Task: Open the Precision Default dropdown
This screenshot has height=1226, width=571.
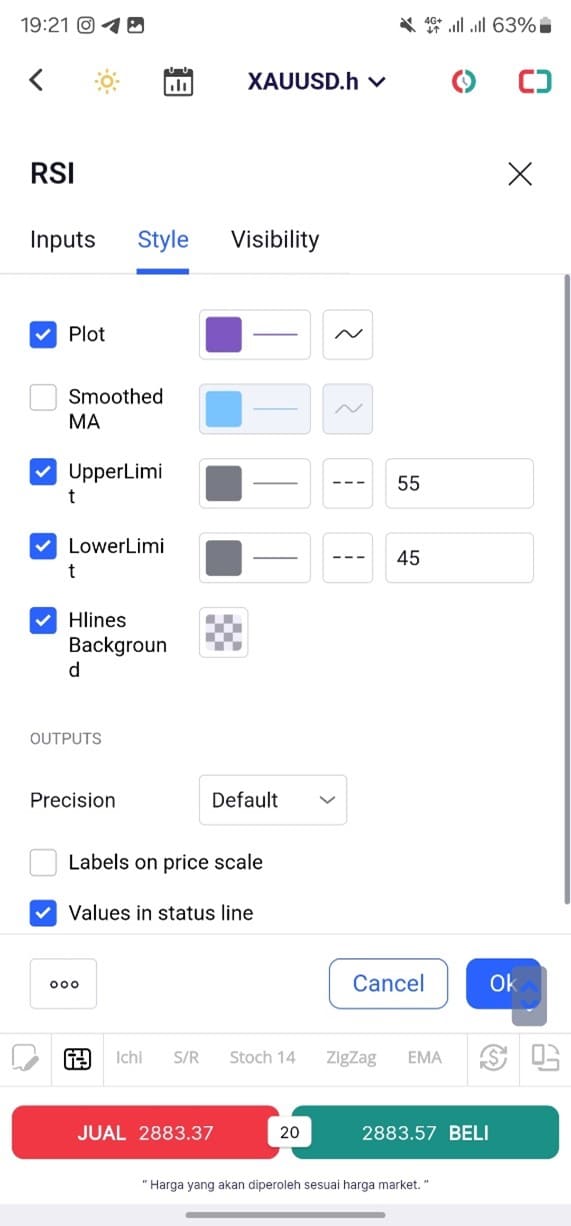Action: tap(273, 800)
